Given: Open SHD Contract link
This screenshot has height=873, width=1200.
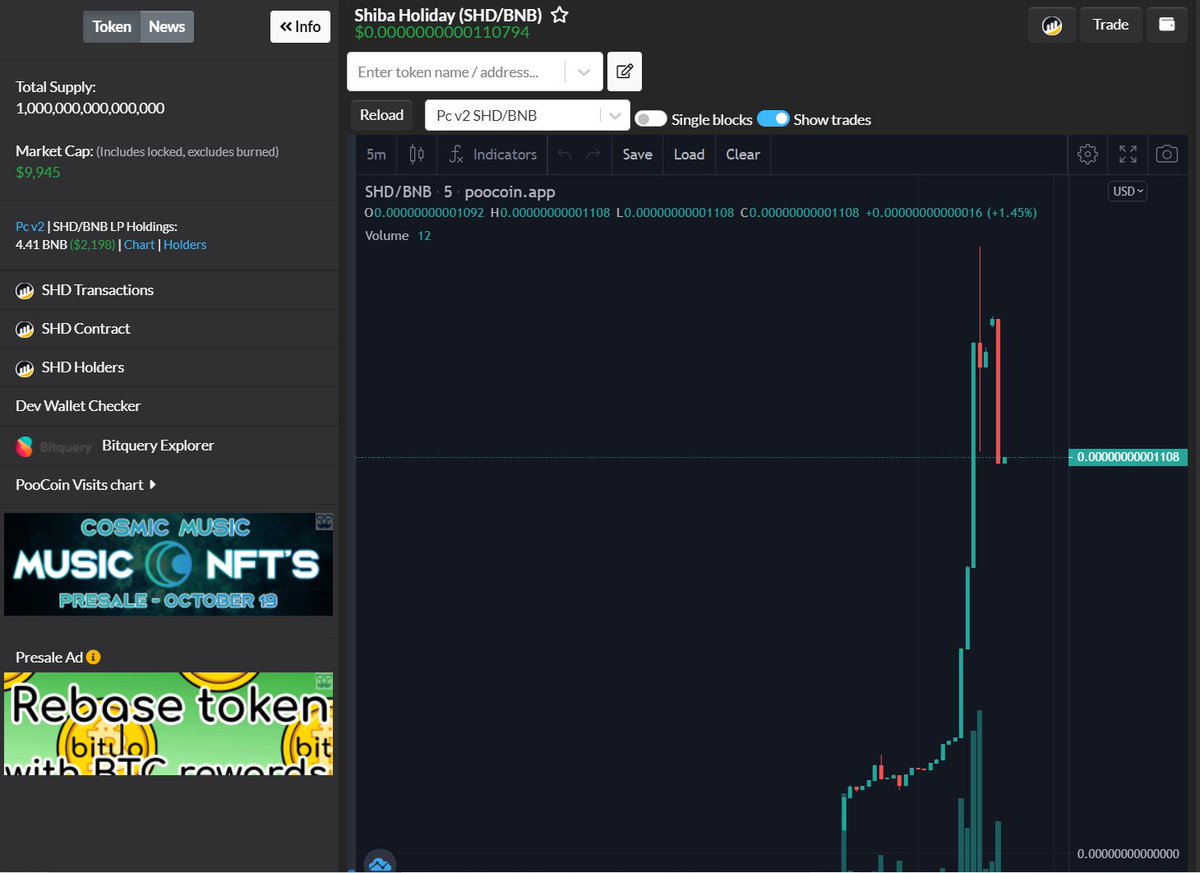Looking at the screenshot, I should click(86, 329).
